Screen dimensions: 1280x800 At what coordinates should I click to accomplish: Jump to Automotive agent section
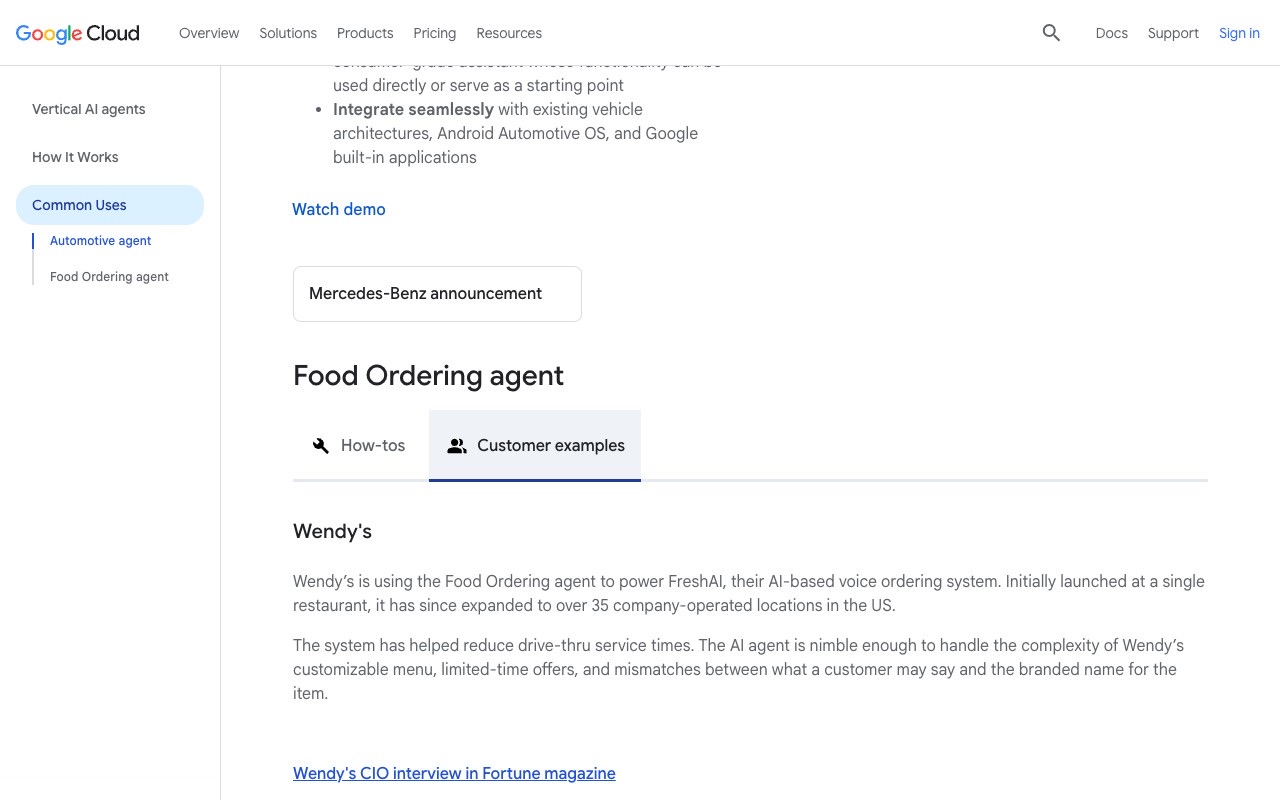tap(101, 241)
